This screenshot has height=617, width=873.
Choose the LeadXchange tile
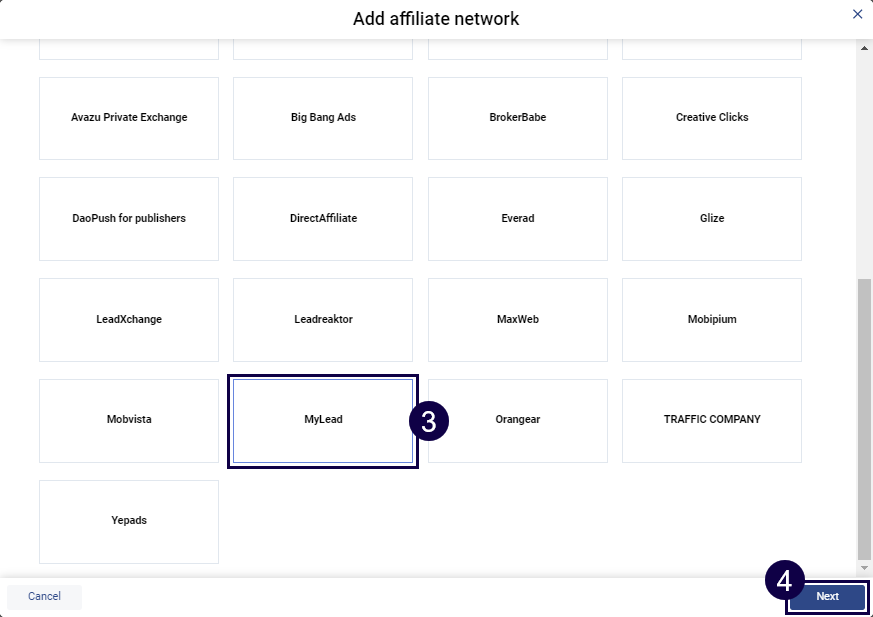(129, 320)
